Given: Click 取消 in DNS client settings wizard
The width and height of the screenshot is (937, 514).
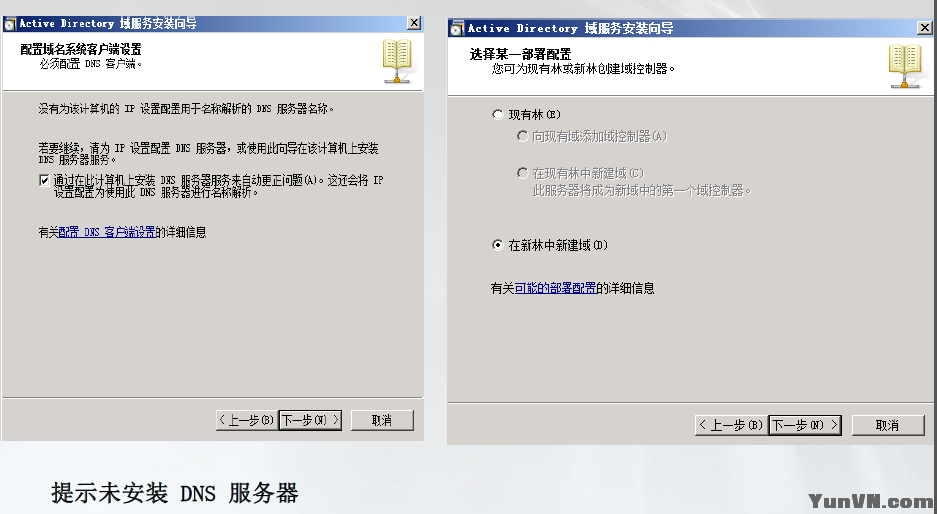Looking at the screenshot, I should (382, 420).
